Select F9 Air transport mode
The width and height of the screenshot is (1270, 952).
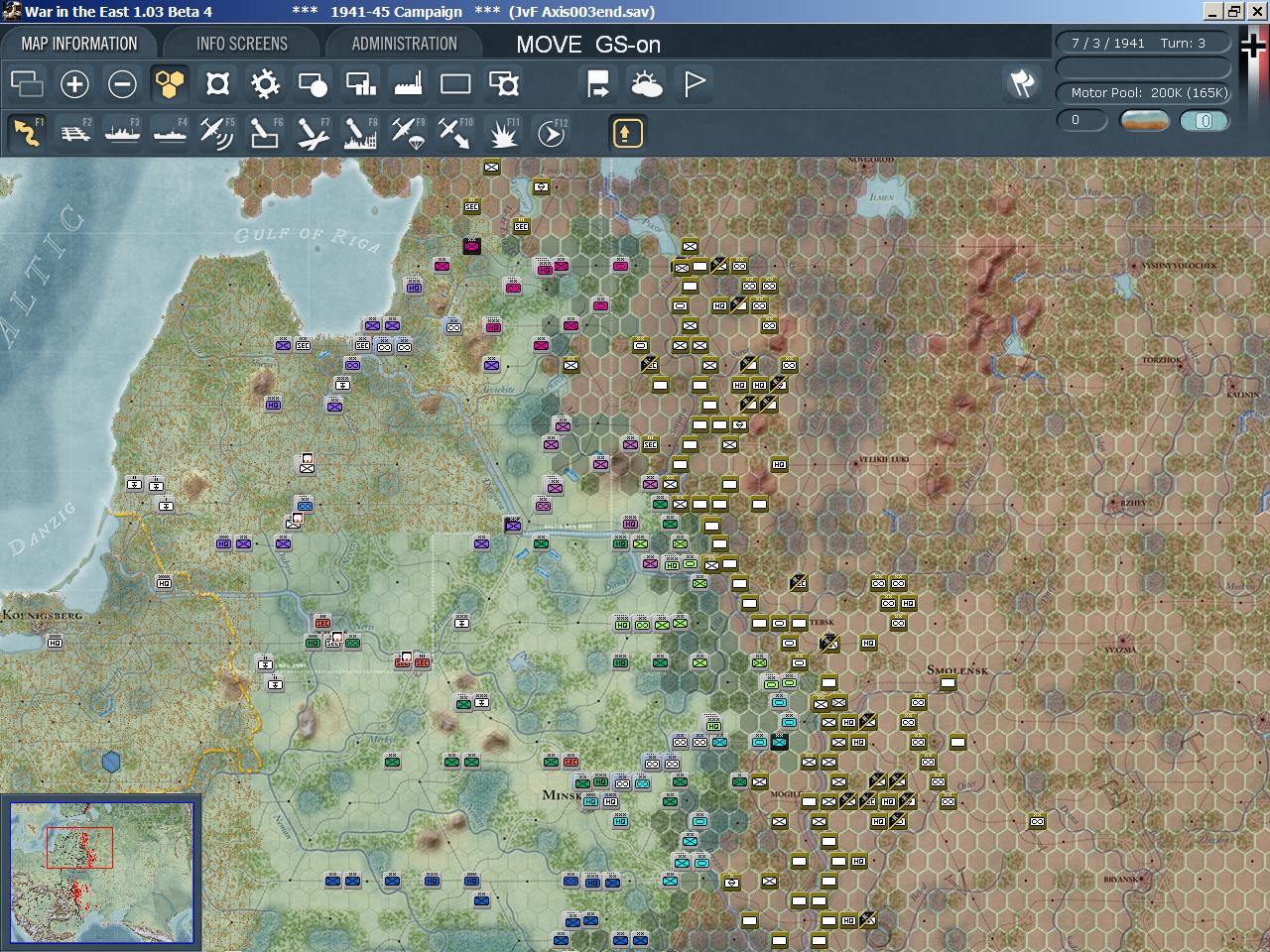pos(408,132)
